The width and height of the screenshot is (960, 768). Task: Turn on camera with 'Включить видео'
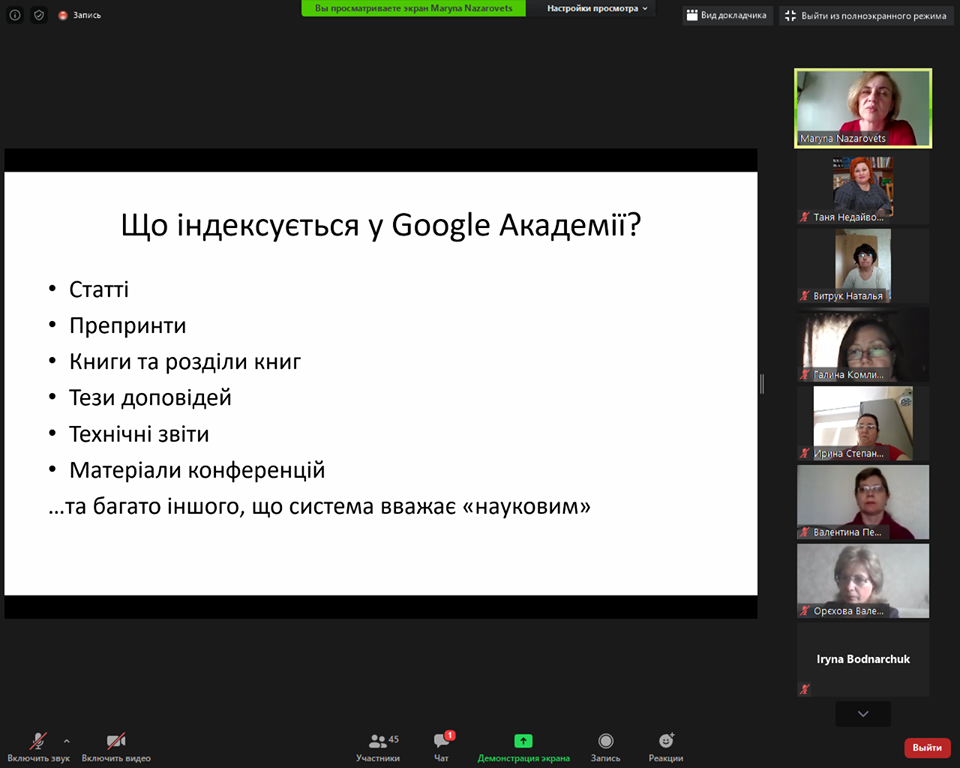[116, 747]
